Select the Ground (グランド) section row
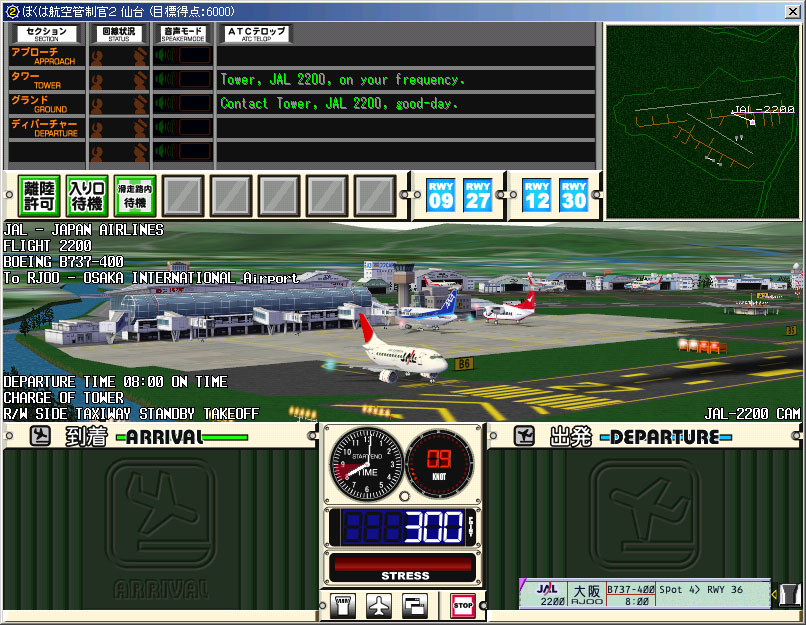Viewport: 806px width, 625px height. click(46, 104)
